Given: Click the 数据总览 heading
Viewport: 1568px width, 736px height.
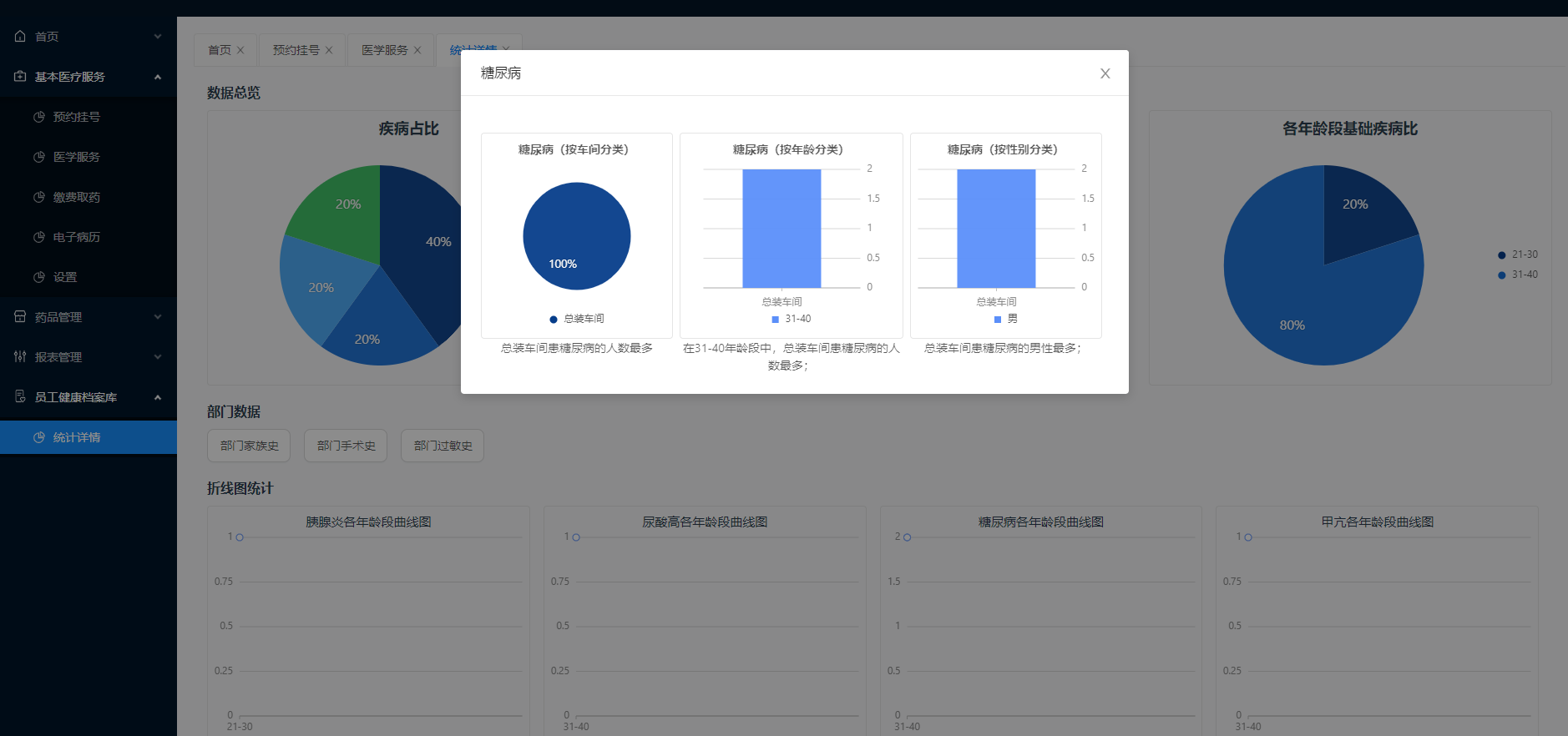Looking at the screenshot, I should pyautogui.click(x=234, y=93).
